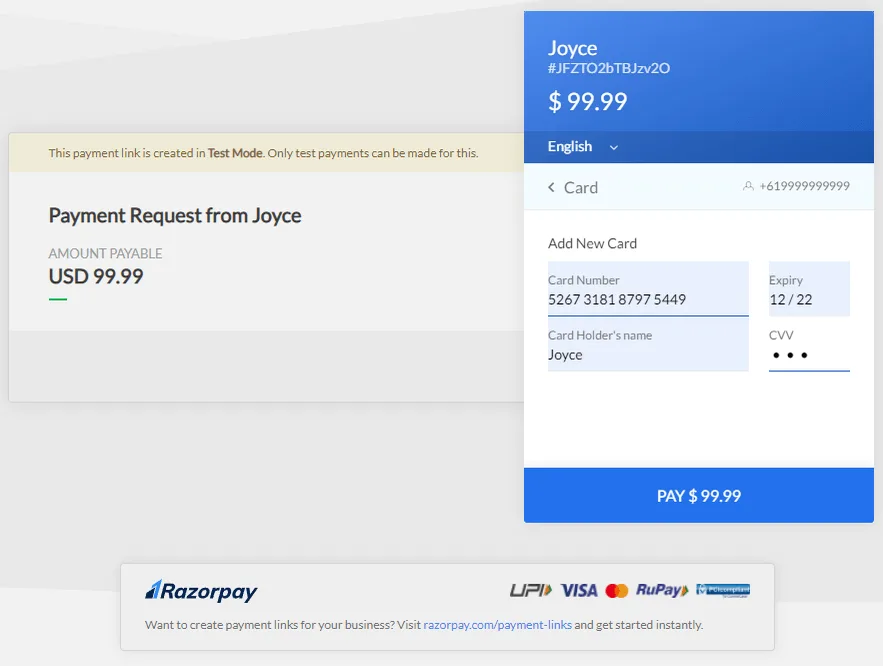The width and height of the screenshot is (883, 666).
Task: Click the Razorpay logo in the footer
Action: click(x=201, y=591)
